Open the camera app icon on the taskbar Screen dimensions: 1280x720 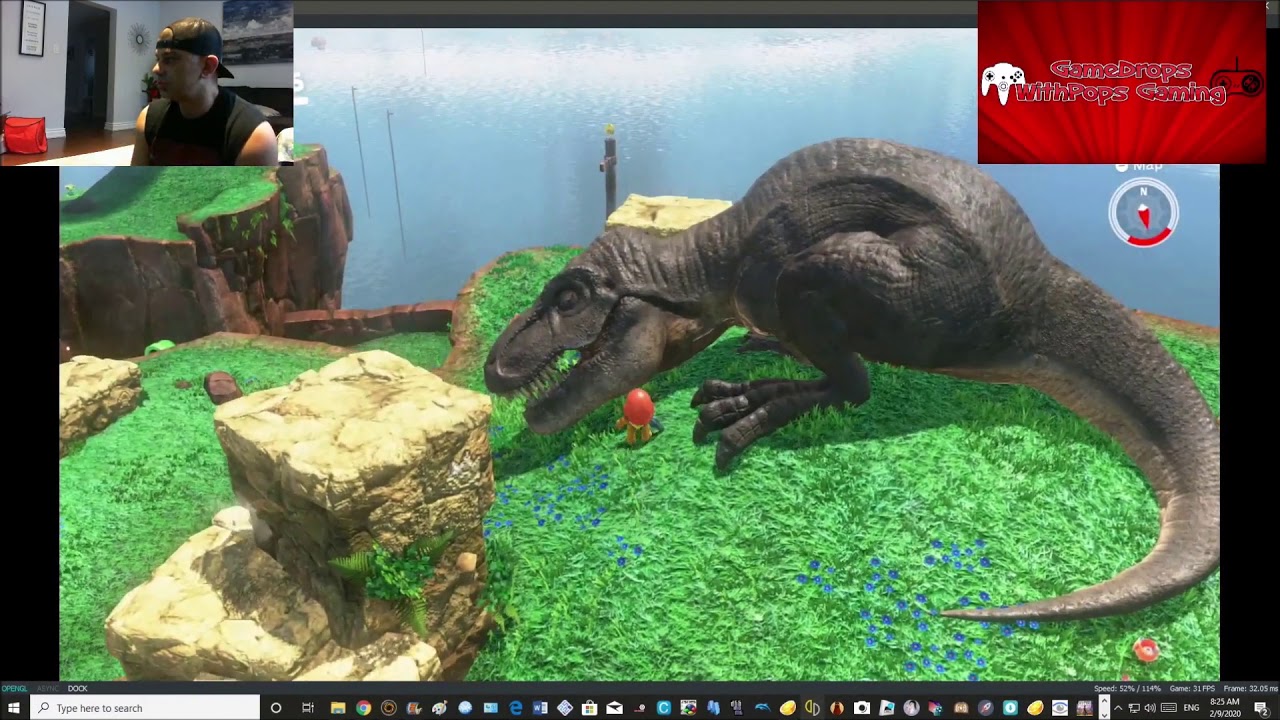click(x=861, y=708)
